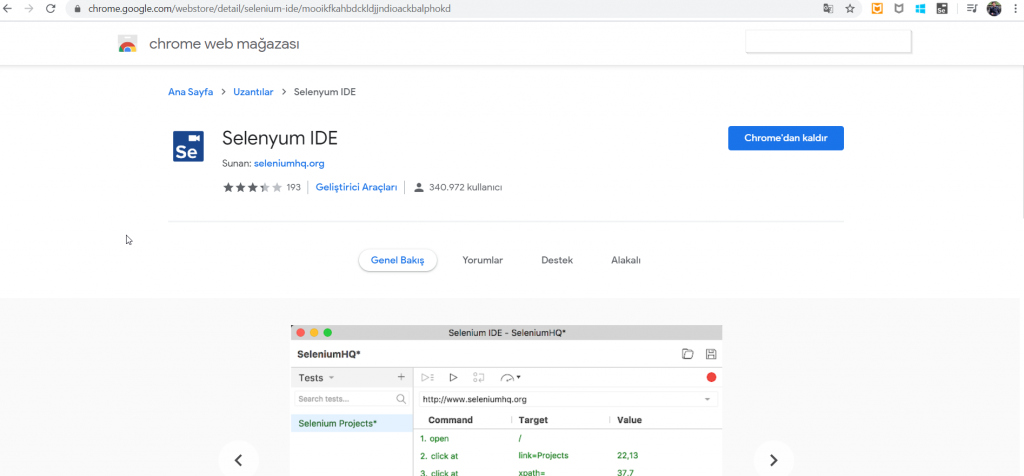Open the Chrome profile avatar

pyautogui.click(x=994, y=9)
